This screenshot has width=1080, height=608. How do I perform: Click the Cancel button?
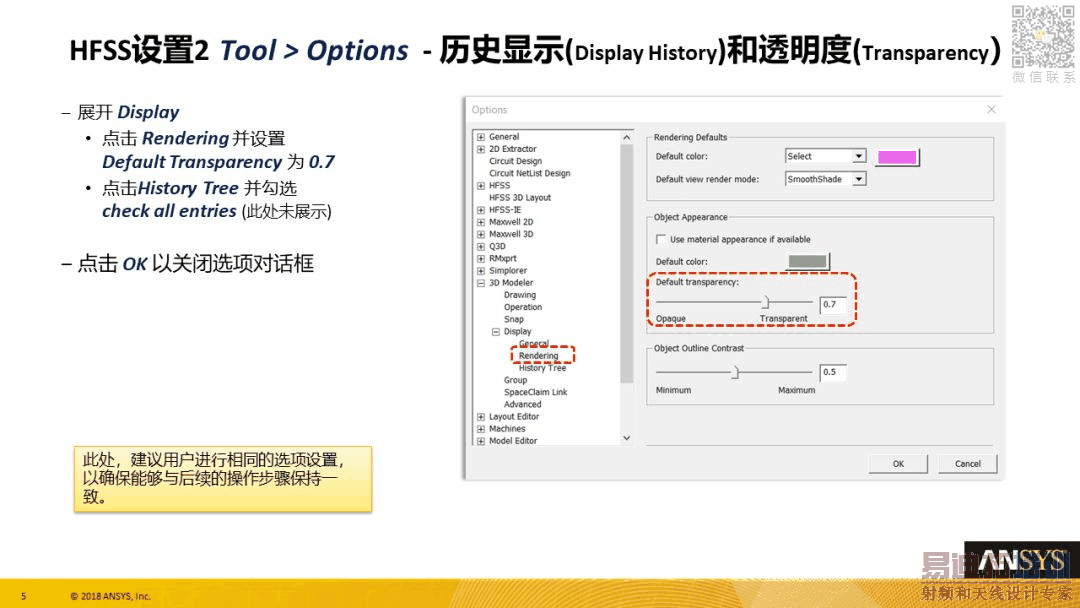[968, 464]
